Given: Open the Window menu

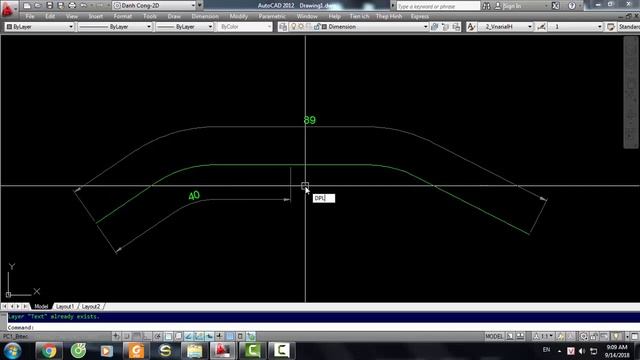Looking at the screenshot, I should tap(307, 16).
